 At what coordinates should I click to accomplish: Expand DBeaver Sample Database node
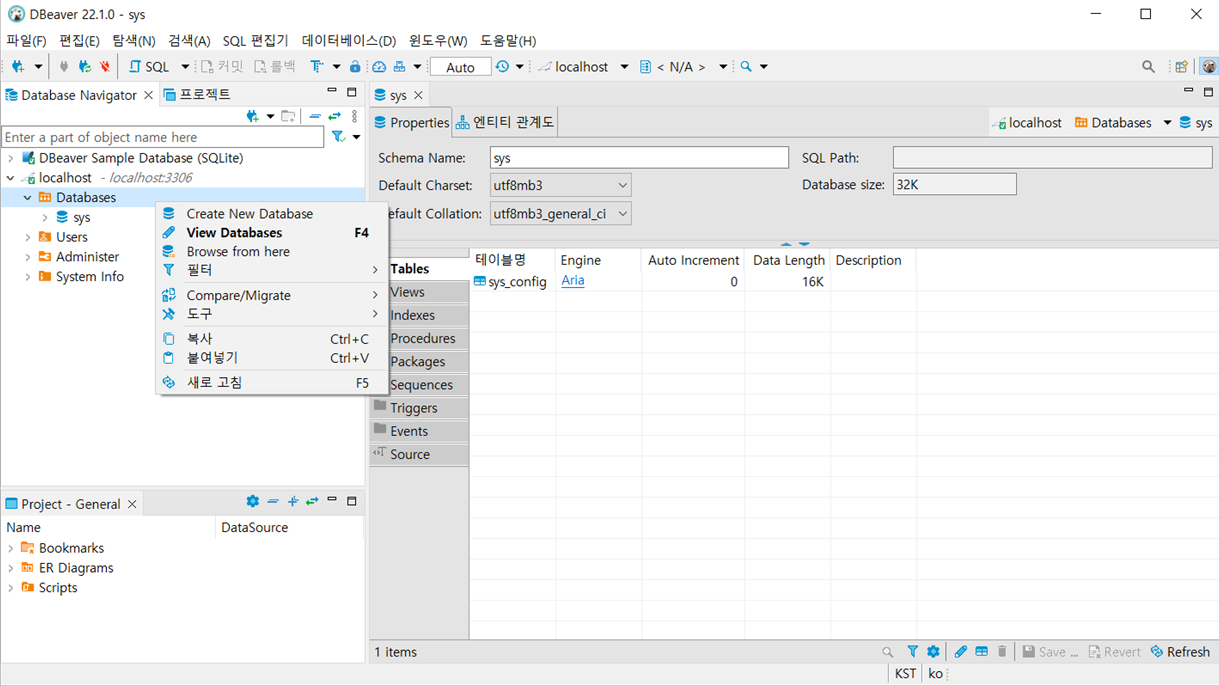10,158
